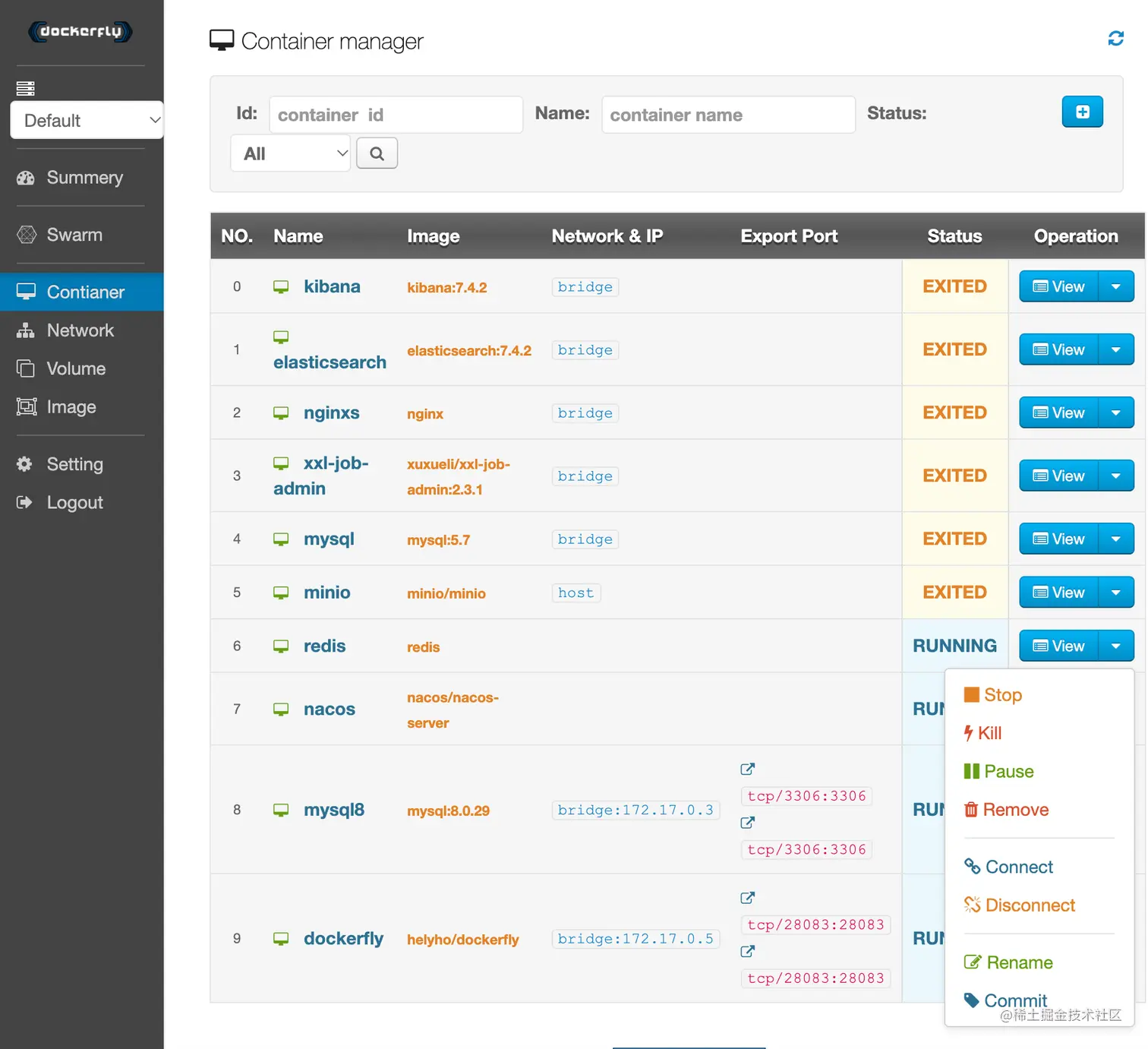Click monitor icon beside nginxs

coord(281,412)
